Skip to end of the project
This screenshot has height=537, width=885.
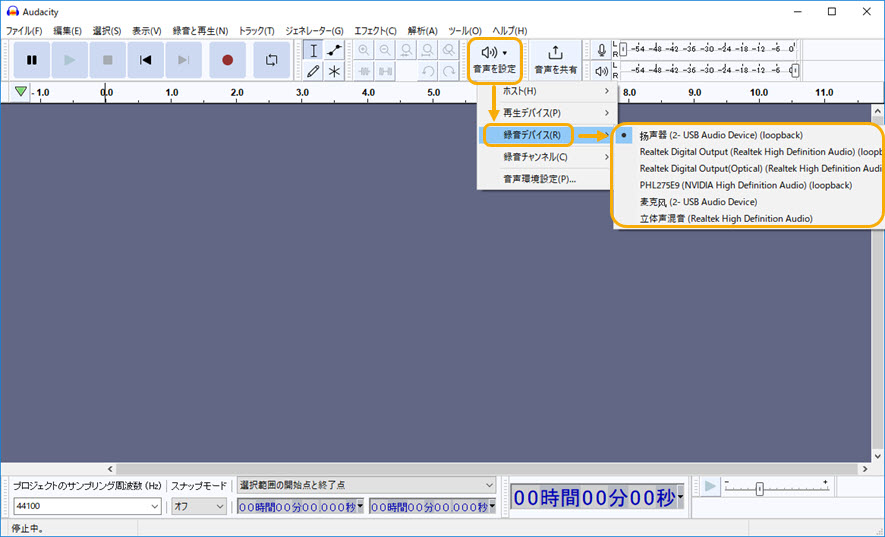pyautogui.click(x=183, y=60)
